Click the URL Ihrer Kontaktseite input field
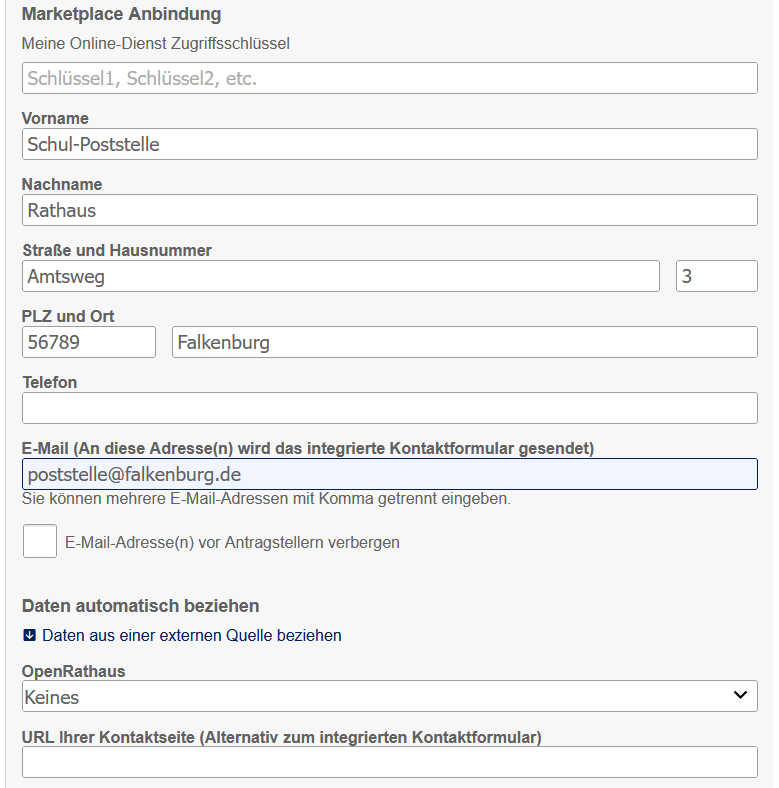 389,762
